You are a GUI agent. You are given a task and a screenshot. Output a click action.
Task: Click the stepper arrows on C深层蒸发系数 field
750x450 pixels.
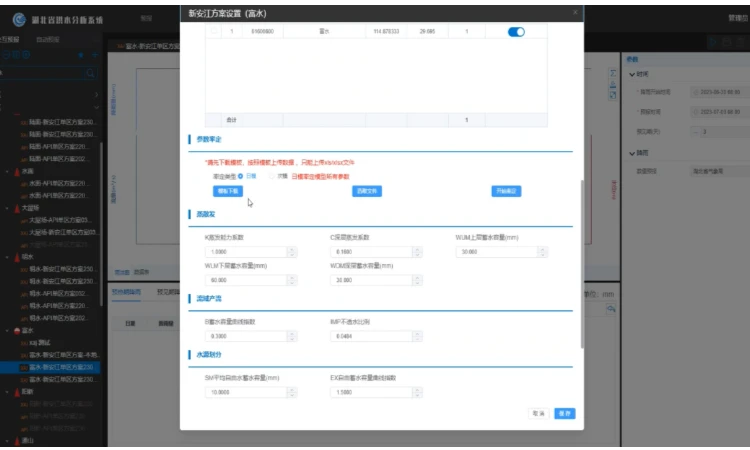click(417, 252)
